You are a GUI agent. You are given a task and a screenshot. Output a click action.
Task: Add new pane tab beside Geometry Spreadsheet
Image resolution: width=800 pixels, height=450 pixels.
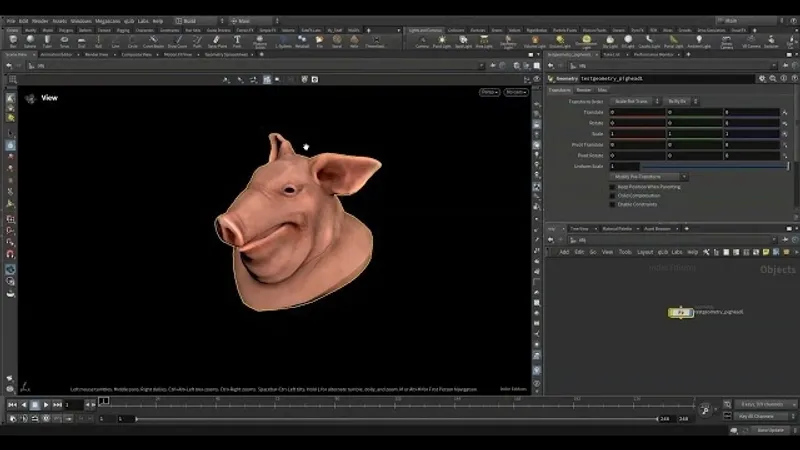point(262,55)
